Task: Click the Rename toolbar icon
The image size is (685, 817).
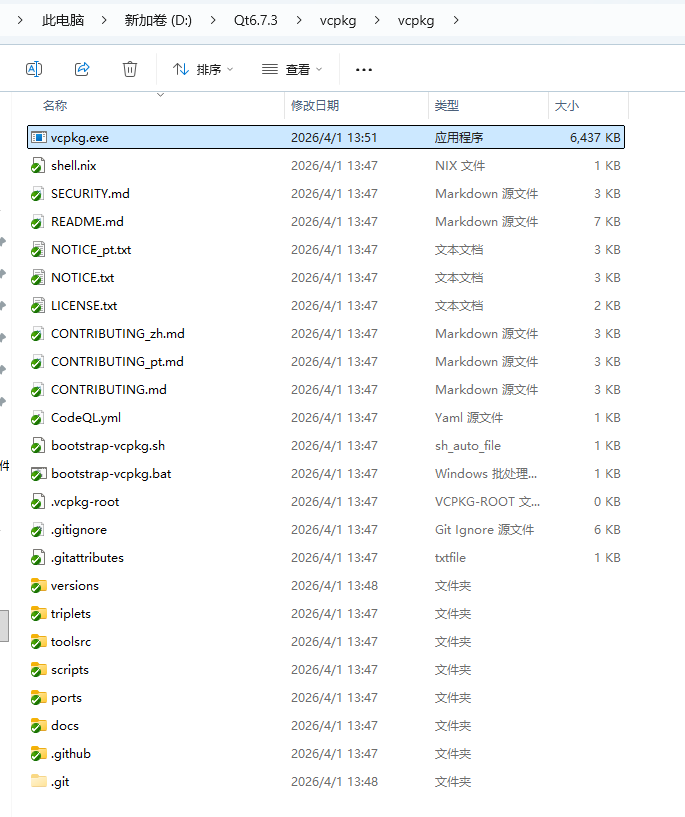Action: coord(34,69)
